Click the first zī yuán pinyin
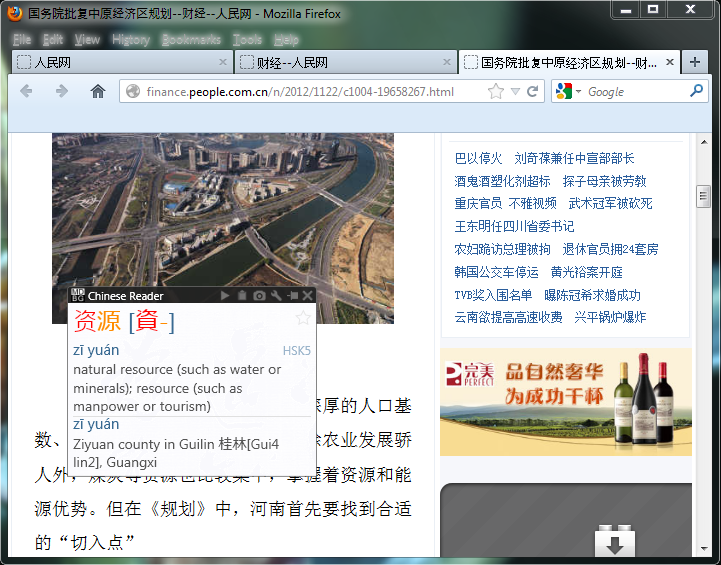 [96, 350]
